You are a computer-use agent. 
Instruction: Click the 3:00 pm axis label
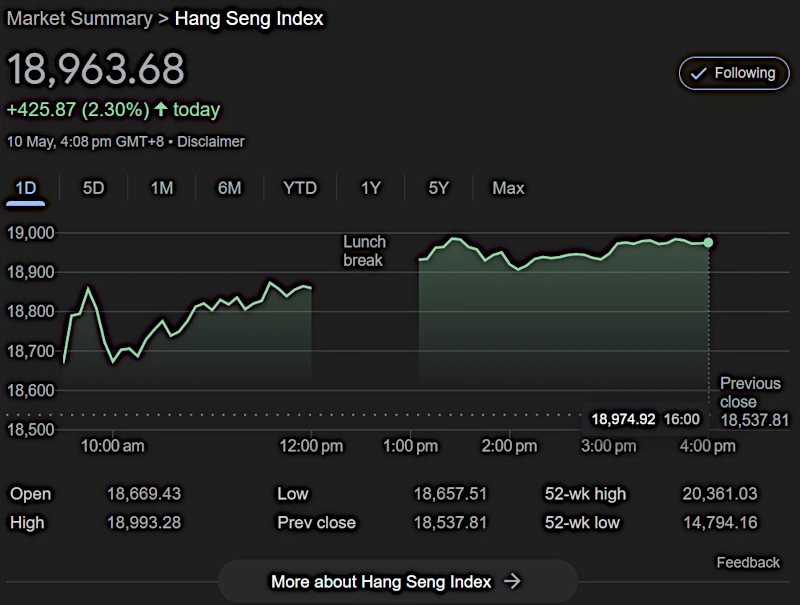(608, 446)
